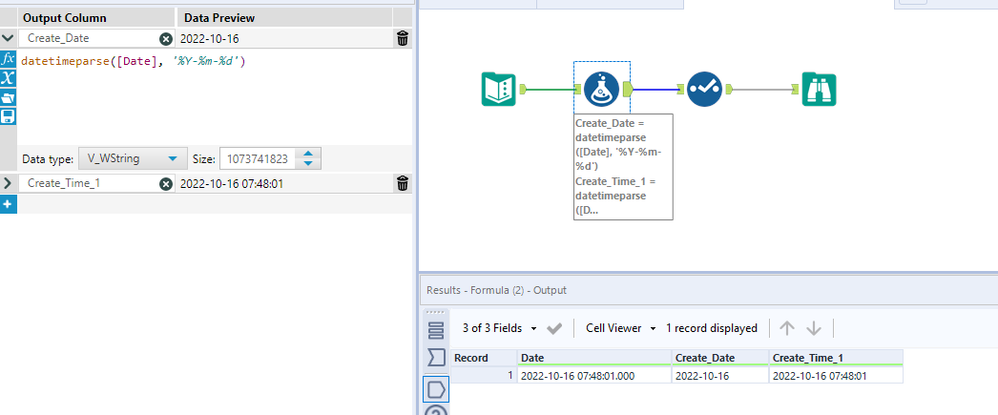Clear the Create_Date column name

click(x=165, y=39)
